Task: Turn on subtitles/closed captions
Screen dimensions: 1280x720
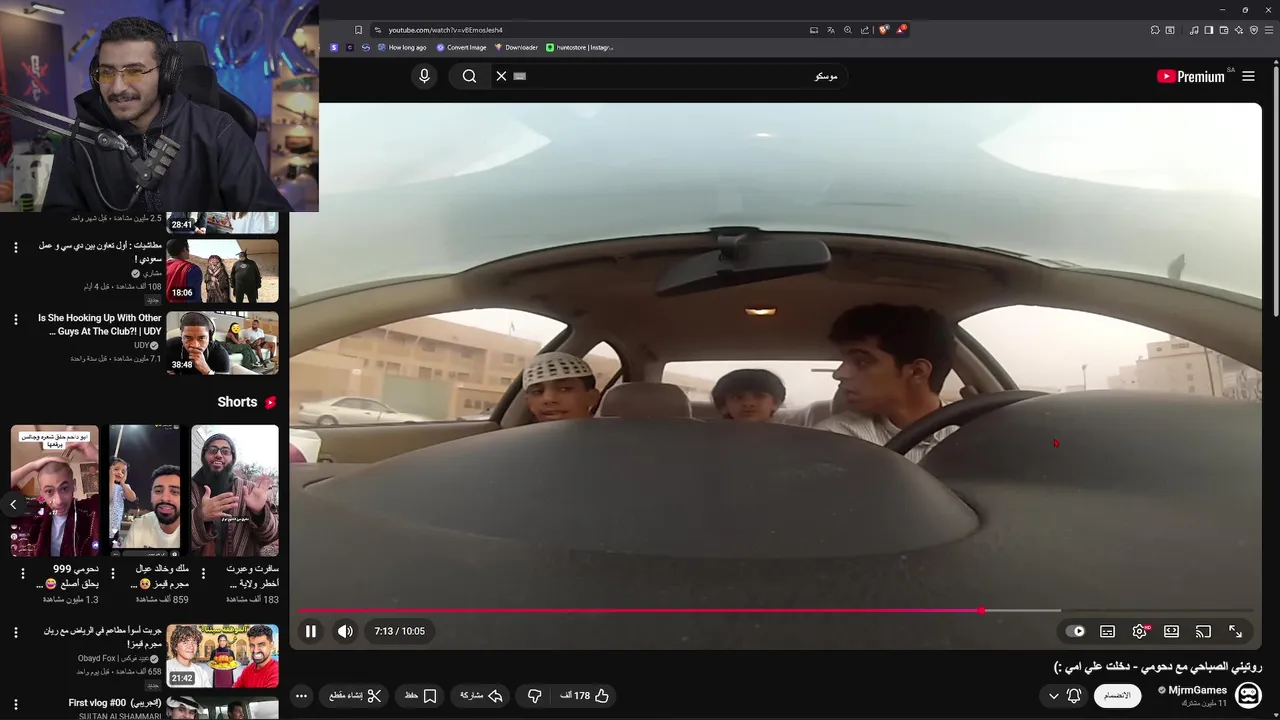Action: coord(1107,631)
